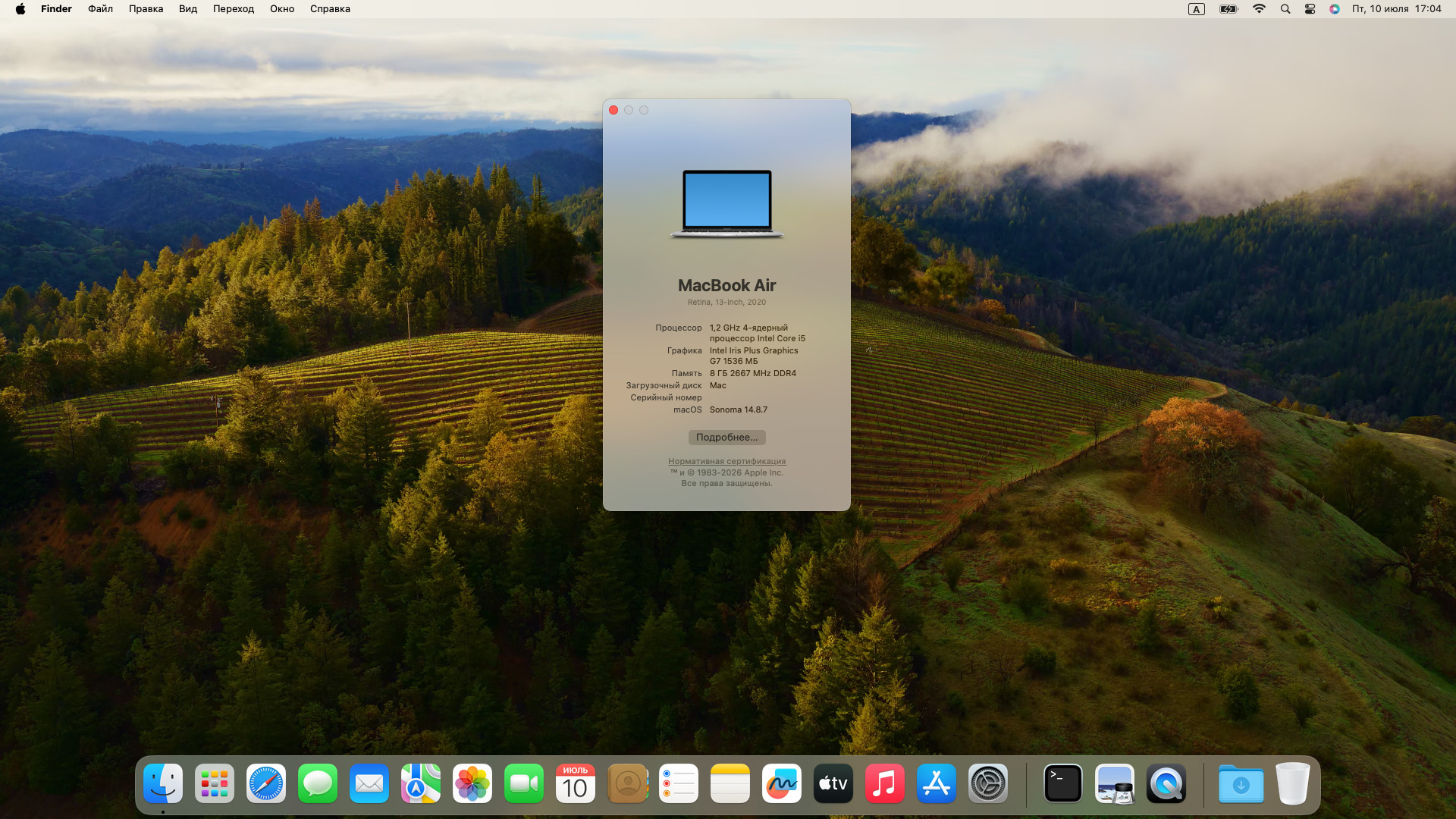Viewport: 1456px width, 819px height.
Task: Open Apple TV app in Dock
Action: coord(833,783)
